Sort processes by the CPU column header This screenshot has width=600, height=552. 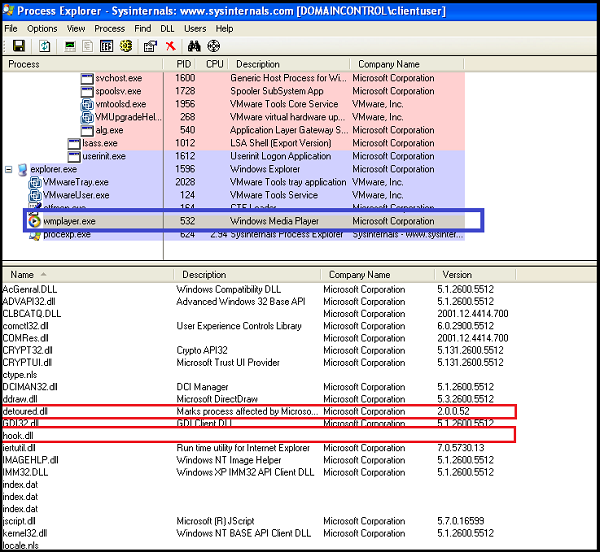(x=212, y=64)
